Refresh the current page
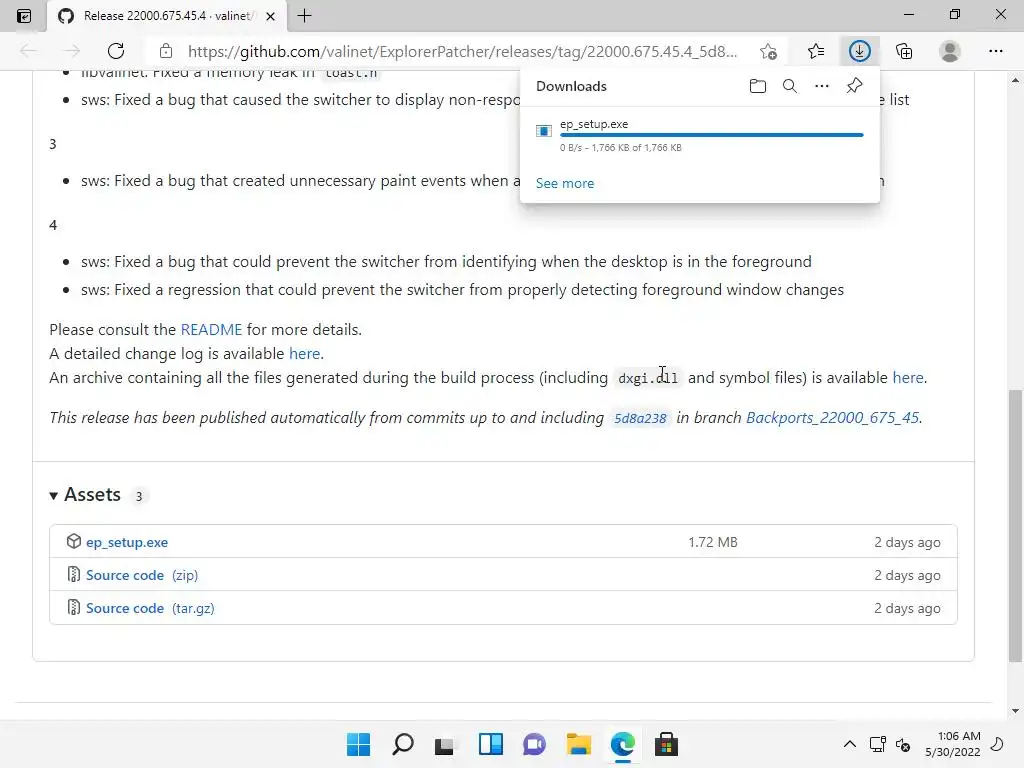The image size is (1024, 768). pyautogui.click(x=116, y=51)
